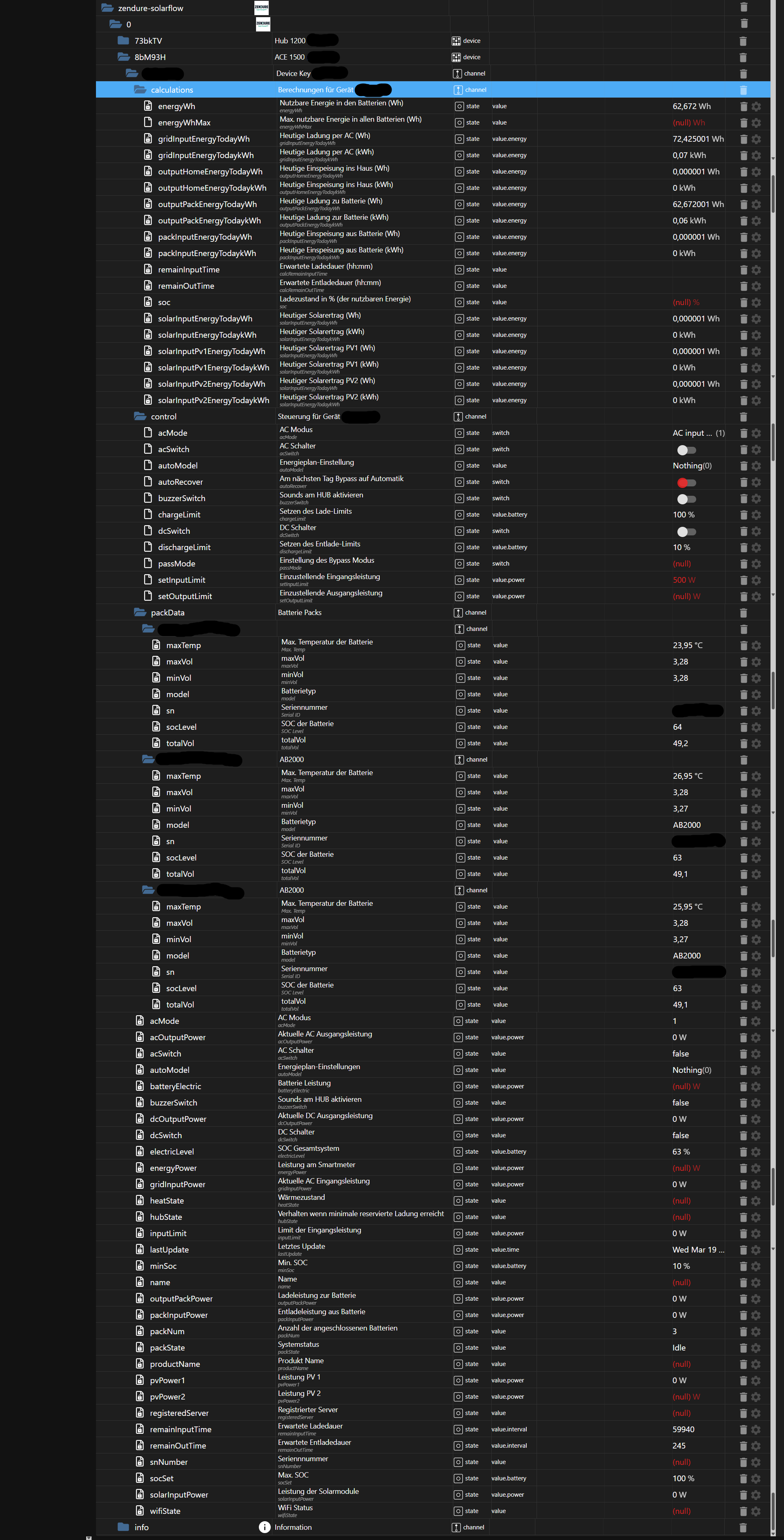This screenshot has width=784, height=1540.
Task: Click the AC input value of acMode
Action: tap(699, 433)
